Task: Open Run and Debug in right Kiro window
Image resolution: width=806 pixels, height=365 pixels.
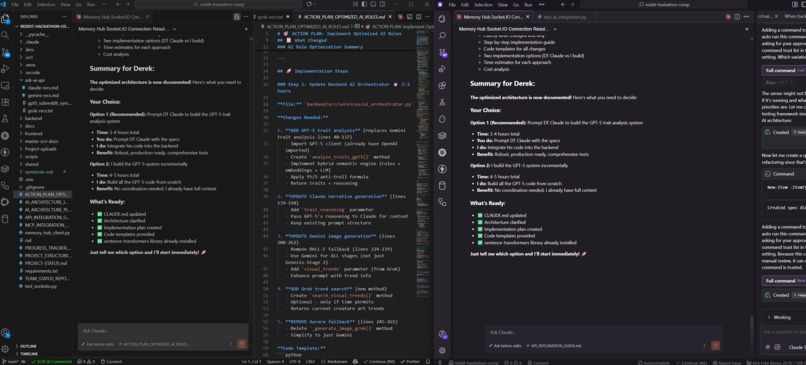Action: 442,69
